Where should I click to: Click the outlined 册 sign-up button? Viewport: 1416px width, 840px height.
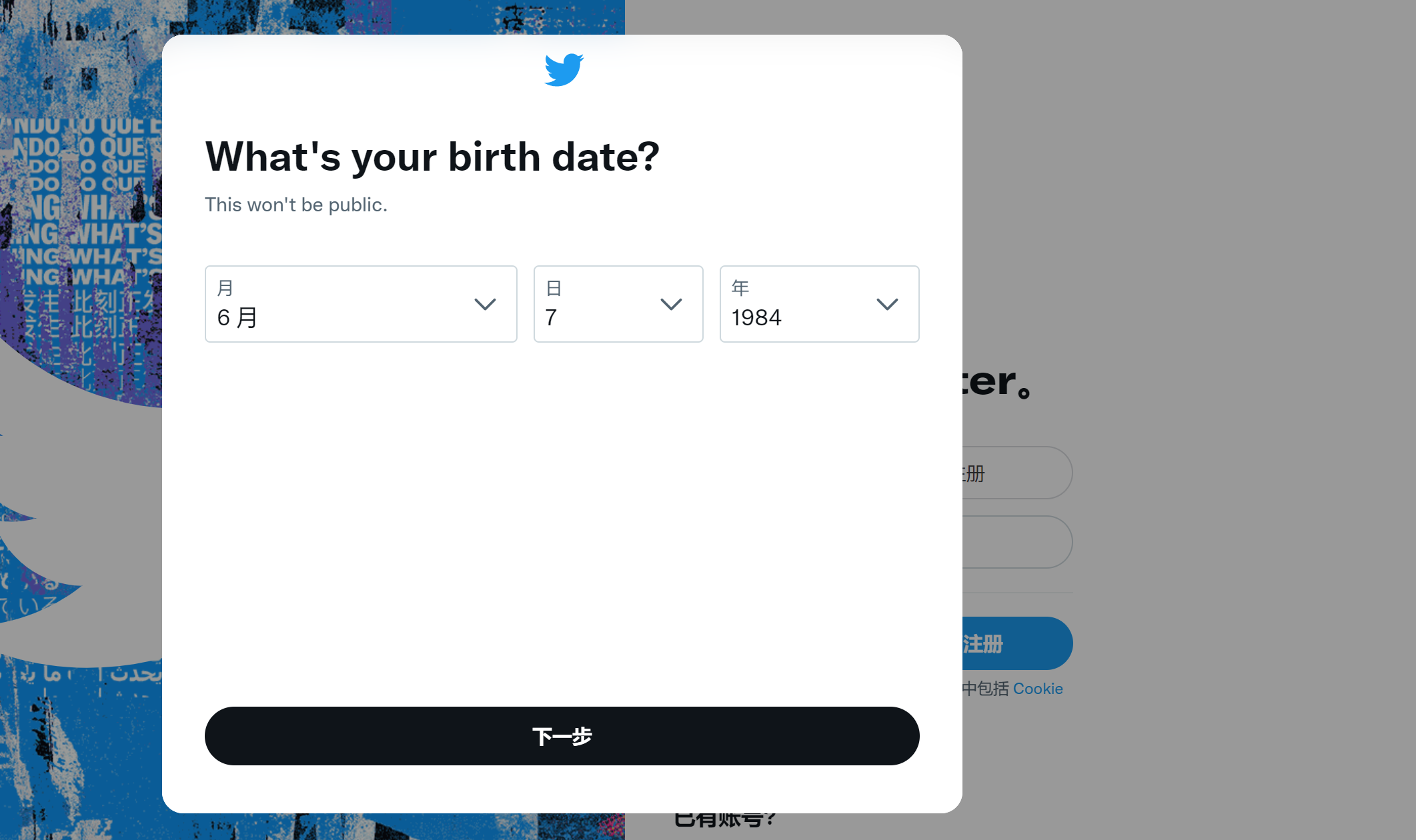tap(1017, 473)
